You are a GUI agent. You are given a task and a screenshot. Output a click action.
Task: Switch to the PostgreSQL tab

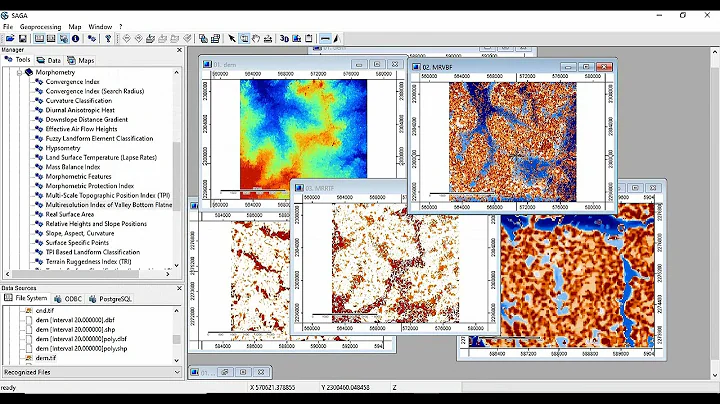110,299
